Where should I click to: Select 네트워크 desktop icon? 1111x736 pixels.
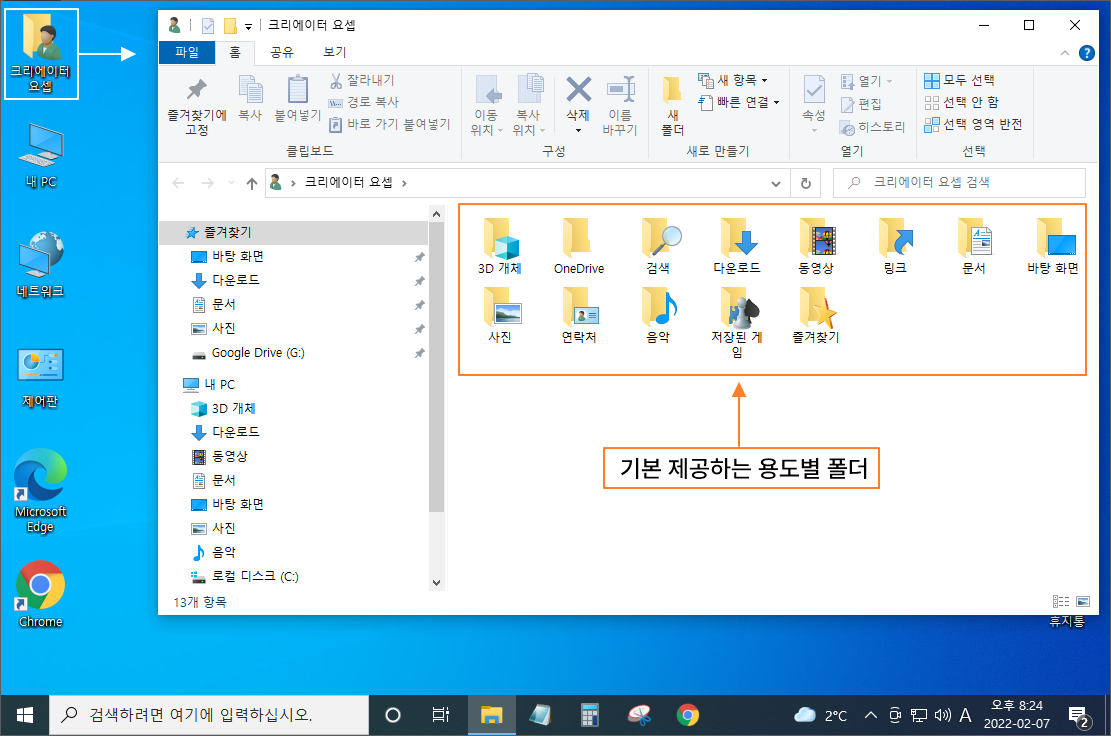click(40, 264)
